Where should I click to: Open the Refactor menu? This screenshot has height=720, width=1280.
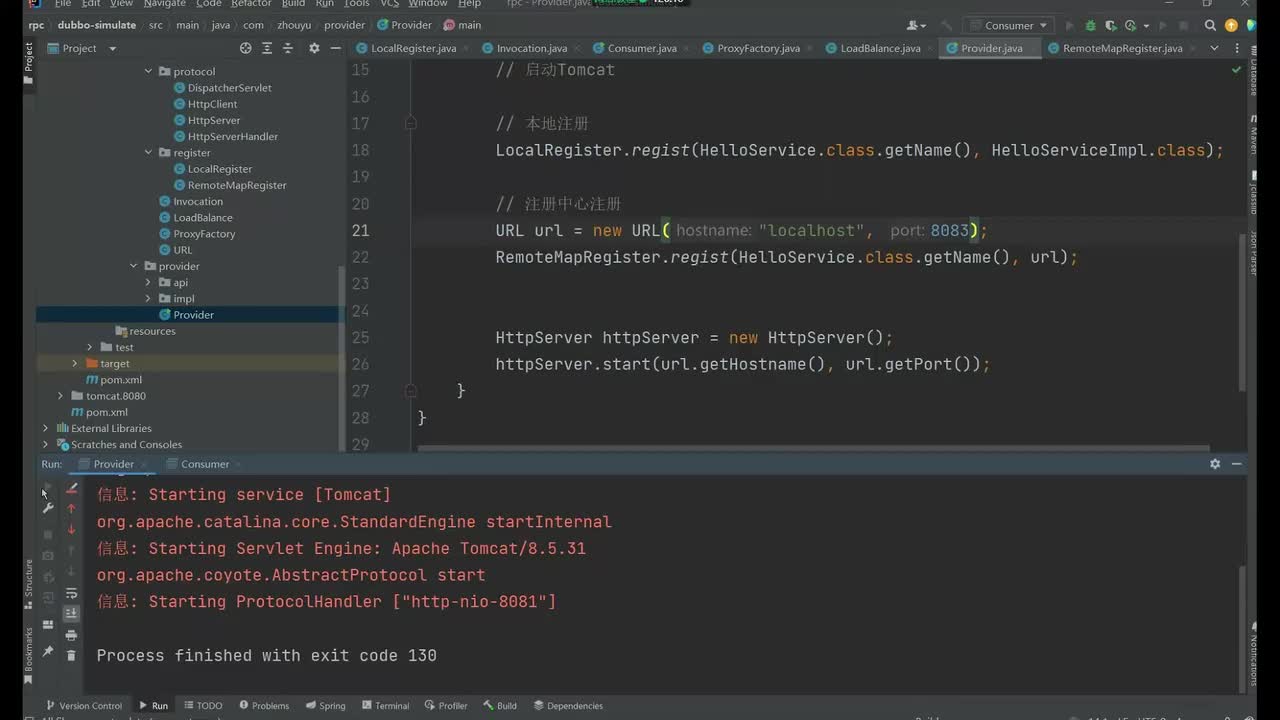tap(251, 4)
